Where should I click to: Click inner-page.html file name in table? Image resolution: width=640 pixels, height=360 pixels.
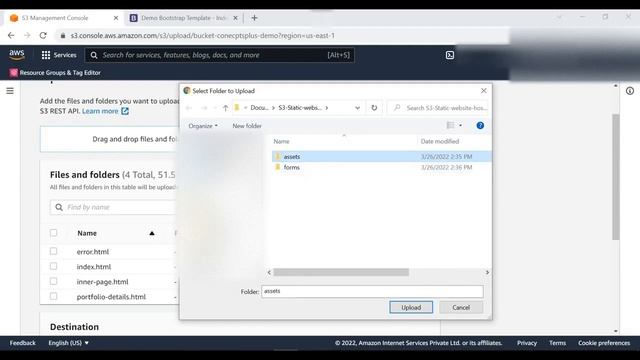[x=102, y=282]
